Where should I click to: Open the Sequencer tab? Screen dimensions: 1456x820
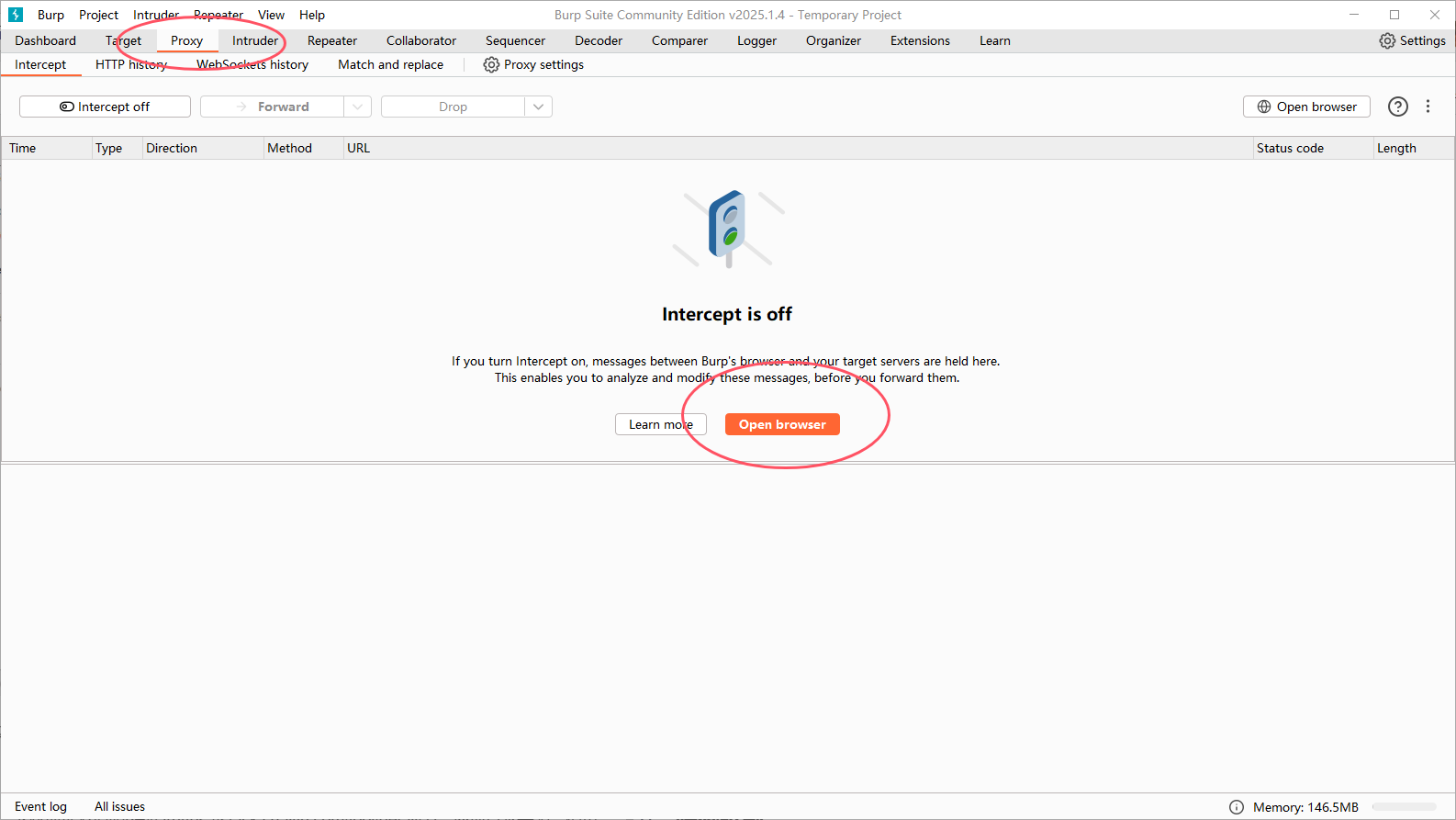pyautogui.click(x=515, y=40)
